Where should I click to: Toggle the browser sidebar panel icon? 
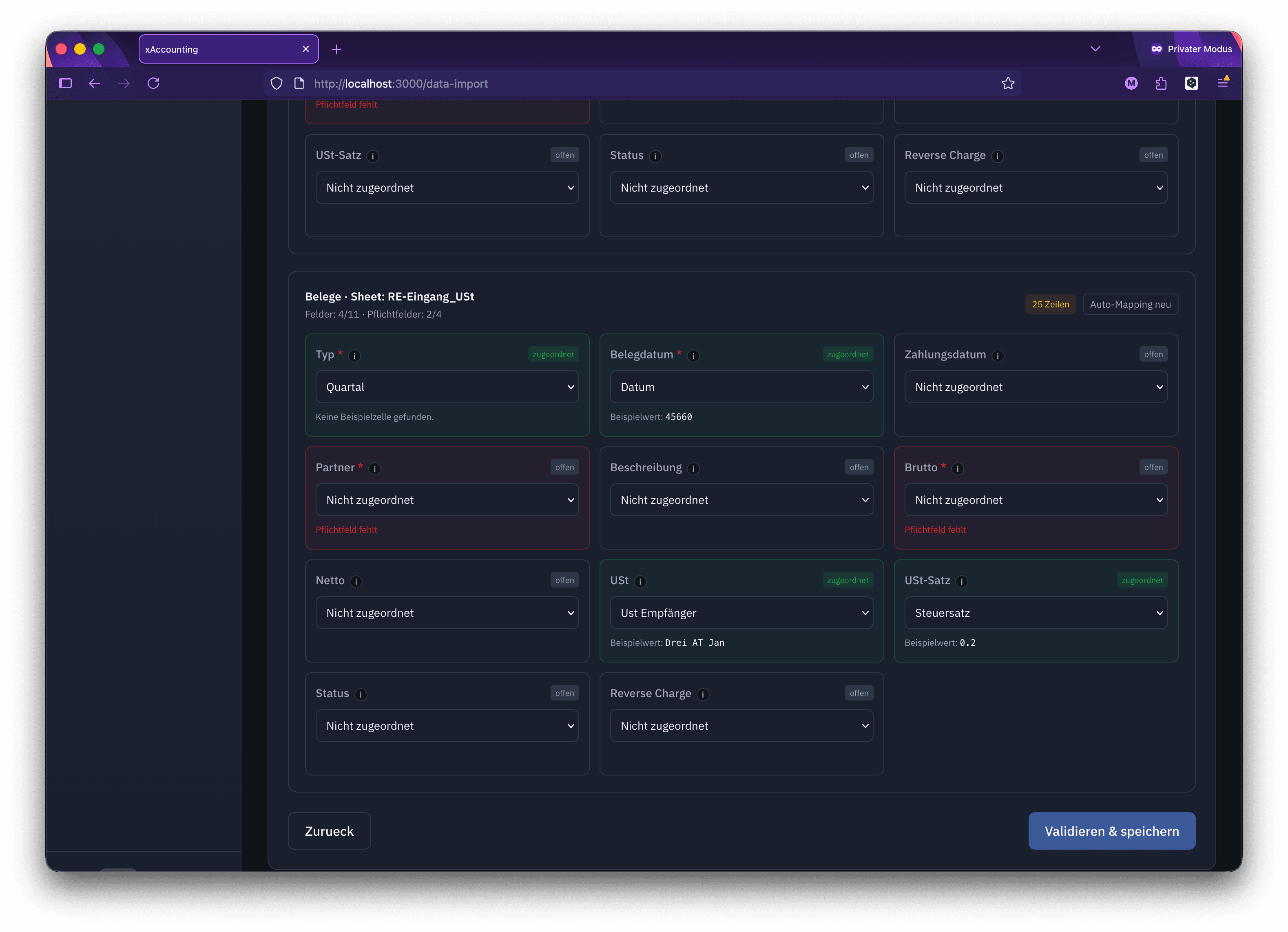tap(65, 84)
